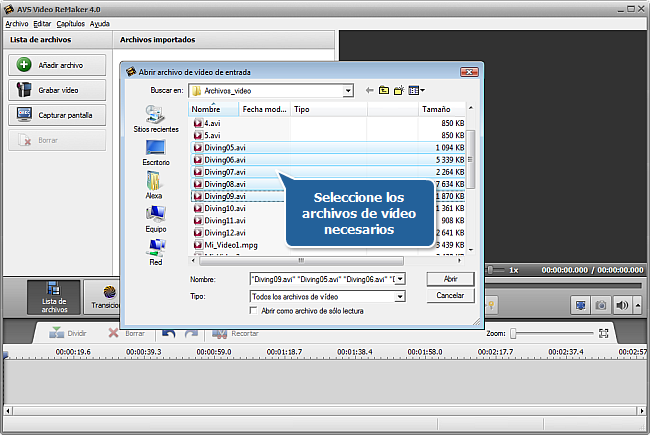Image resolution: width=650 pixels, height=435 pixels.
Task: Create a new folder in the dialog
Action: pos(399,90)
